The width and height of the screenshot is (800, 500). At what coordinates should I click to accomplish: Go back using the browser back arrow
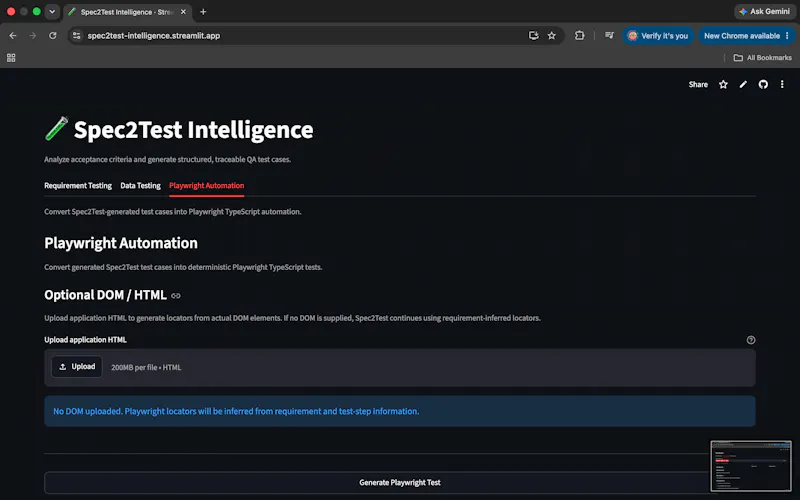pyautogui.click(x=13, y=36)
